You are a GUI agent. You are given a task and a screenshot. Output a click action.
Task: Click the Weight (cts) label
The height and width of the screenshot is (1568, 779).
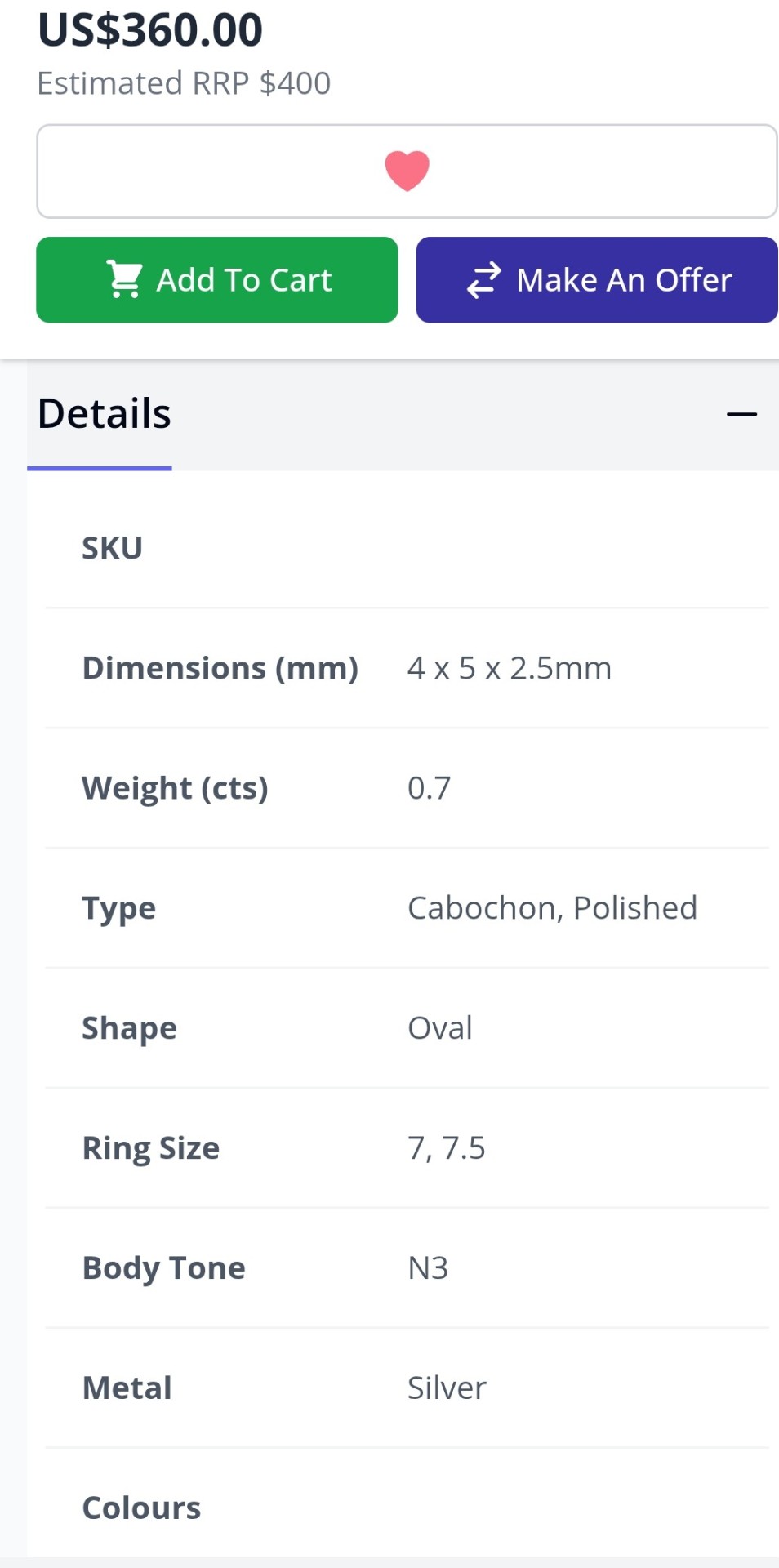click(175, 788)
